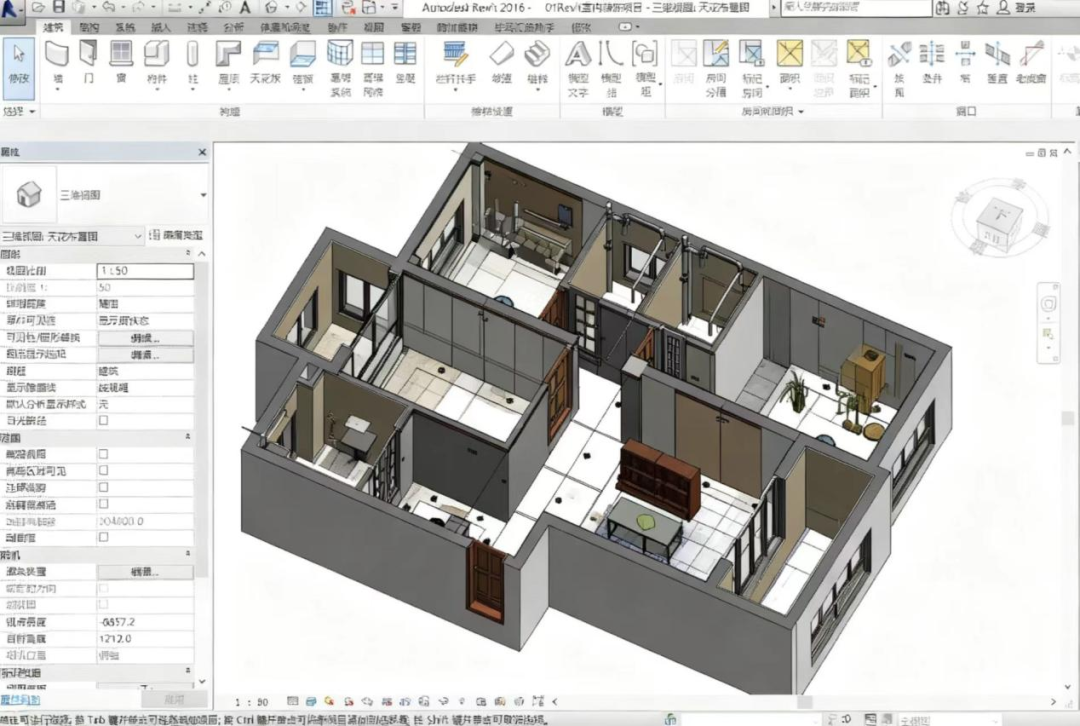Activate the Model Text (模型文字) tool
Screen dimensions: 1080x726
point(578,61)
